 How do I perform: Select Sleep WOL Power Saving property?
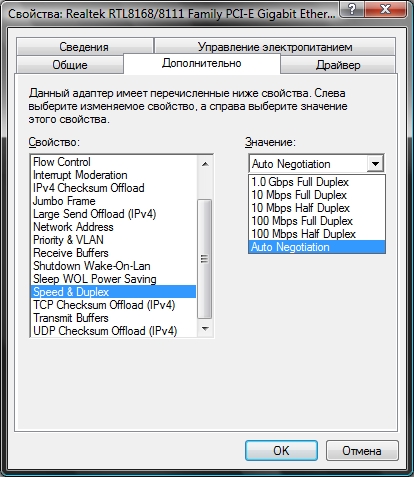113,279
